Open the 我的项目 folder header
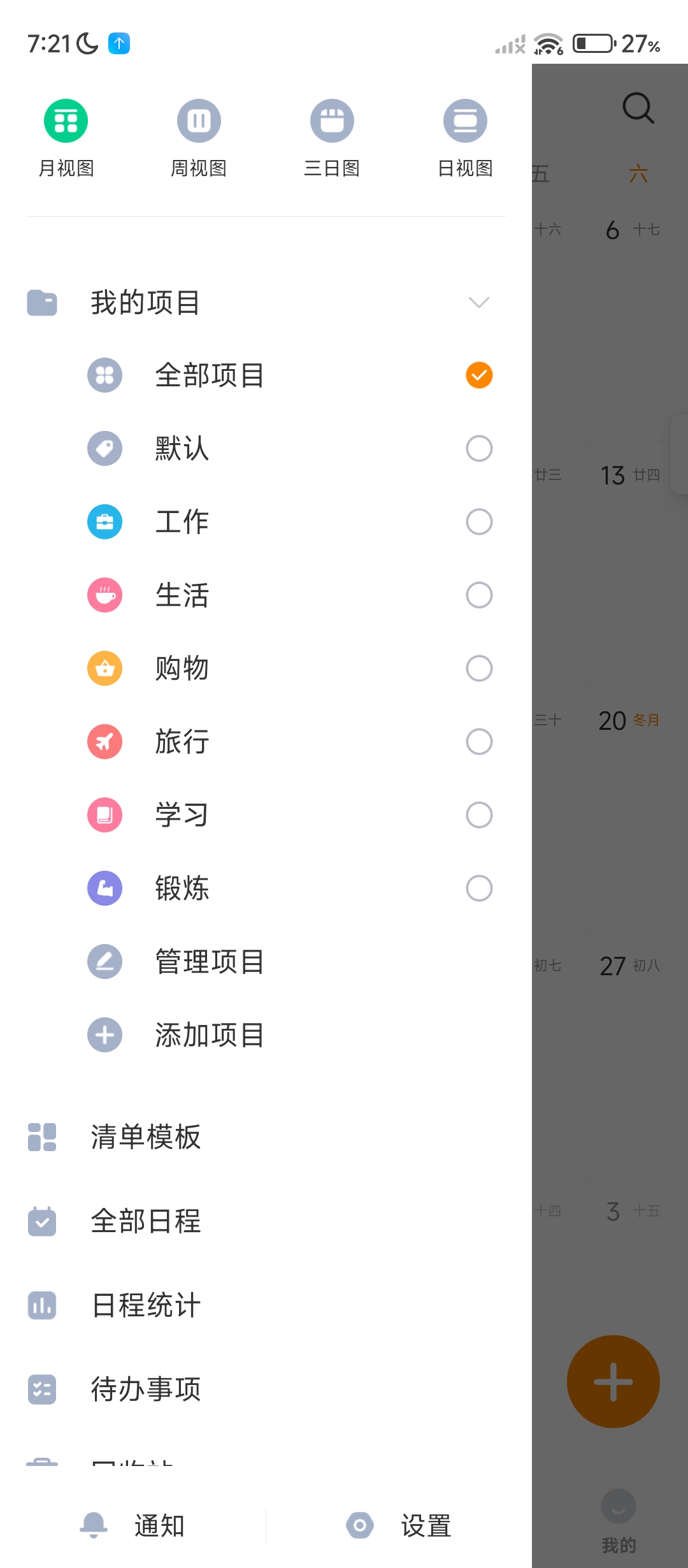The height and width of the screenshot is (1568, 688). pyautogui.click(x=145, y=302)
